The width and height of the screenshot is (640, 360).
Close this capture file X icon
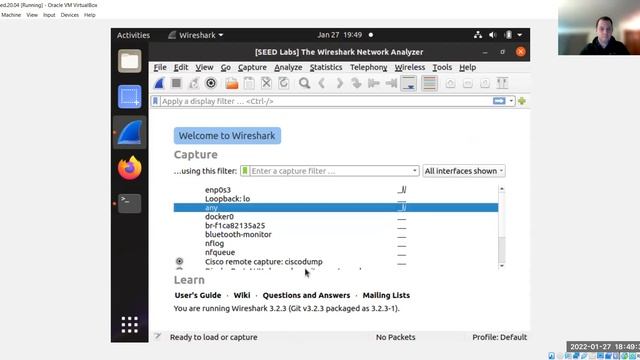coord(266,83)
